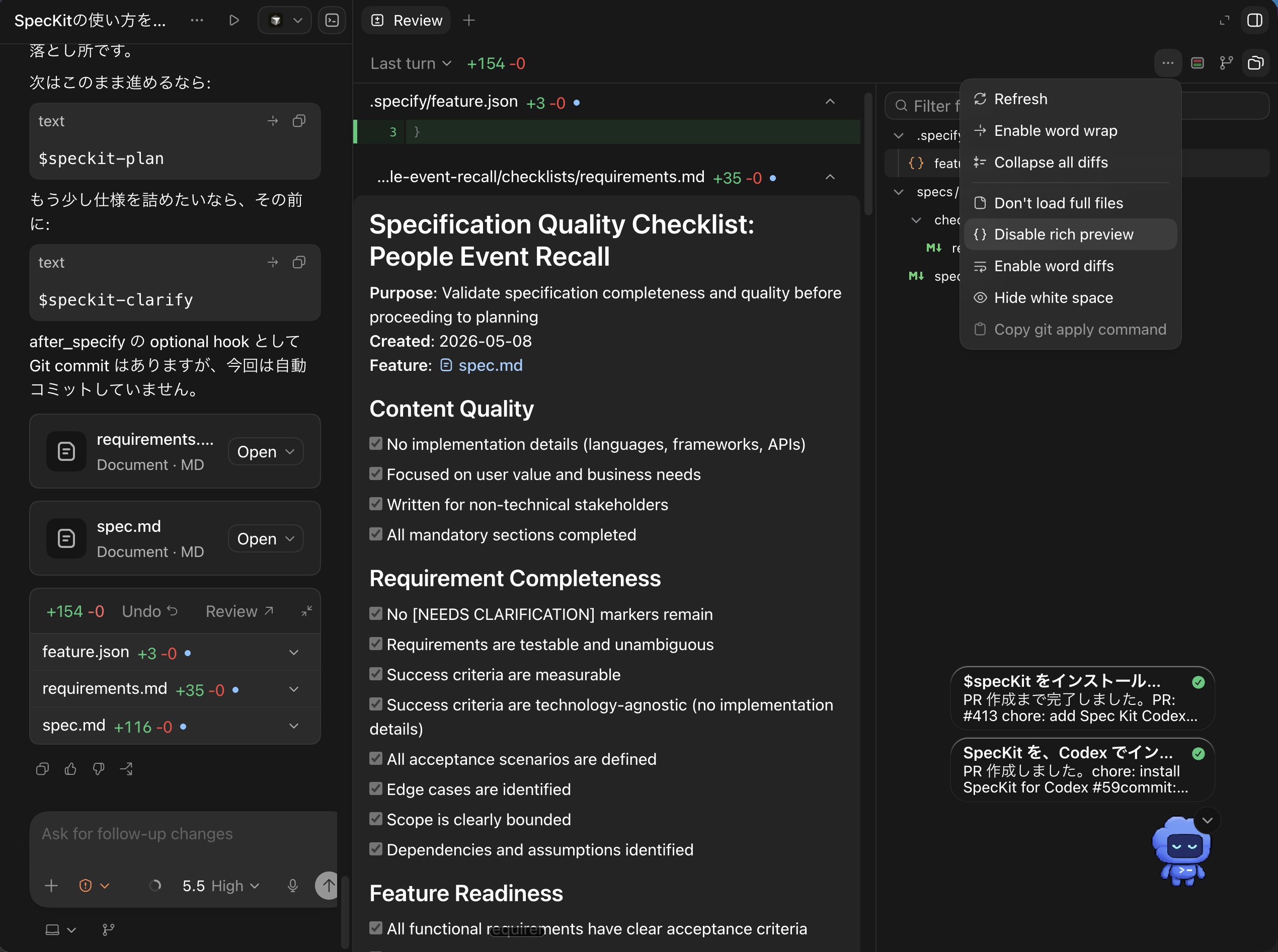1278x952 pixels.
Task: Toggle the right sidebar panel icon
Action: (x=1254, y=20)
